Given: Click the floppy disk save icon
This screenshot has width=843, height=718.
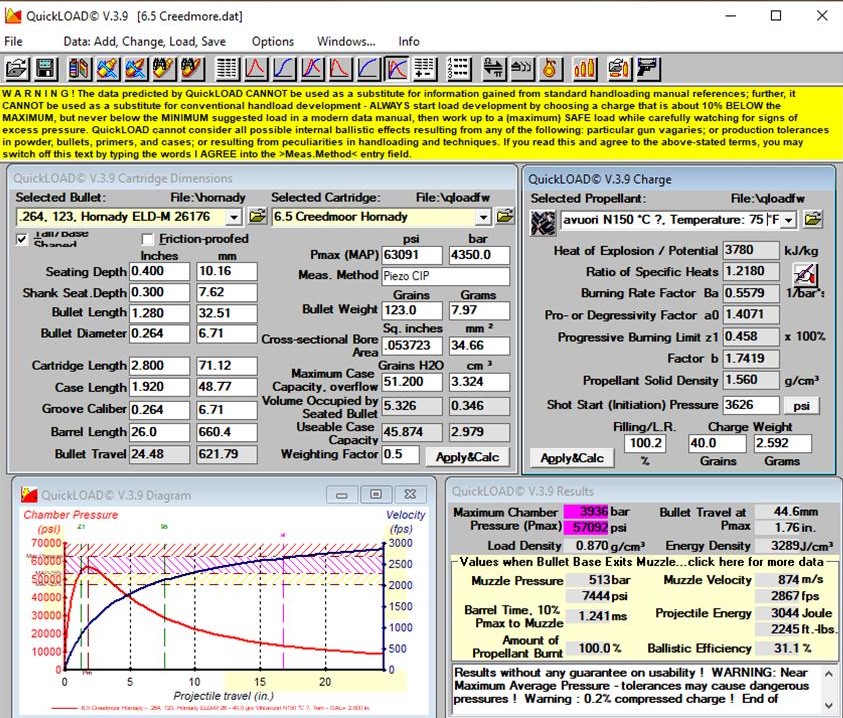Looking at the screenshot, I should pyautogui.click(x=46, y=69).
